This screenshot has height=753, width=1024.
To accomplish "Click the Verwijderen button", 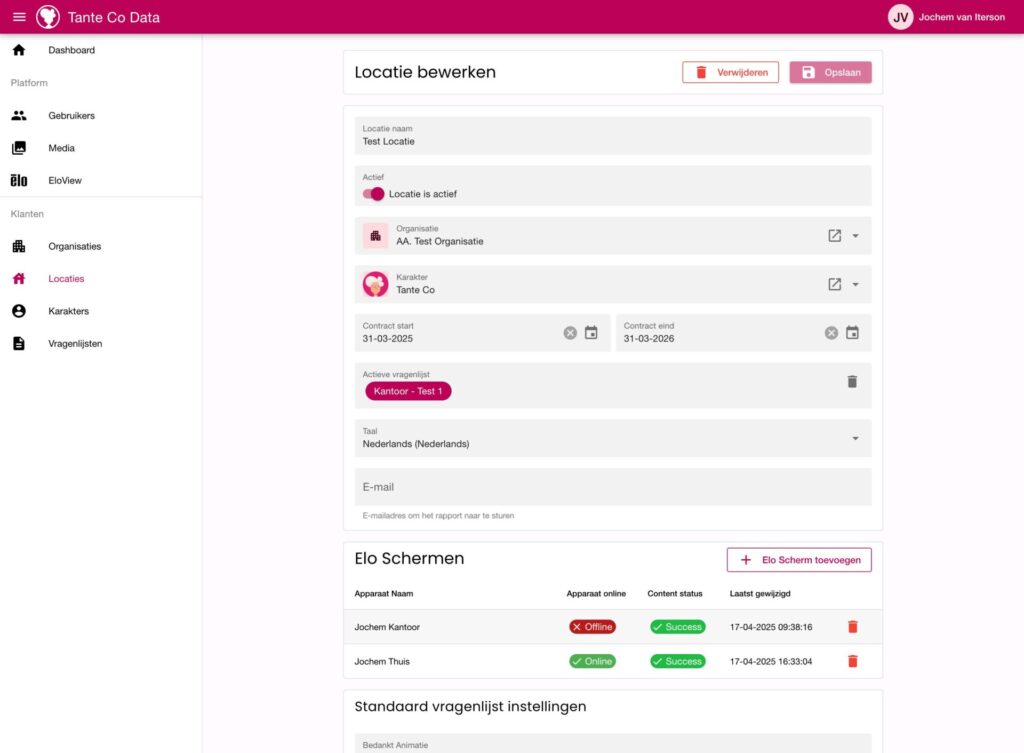I will tap(730, 72).
